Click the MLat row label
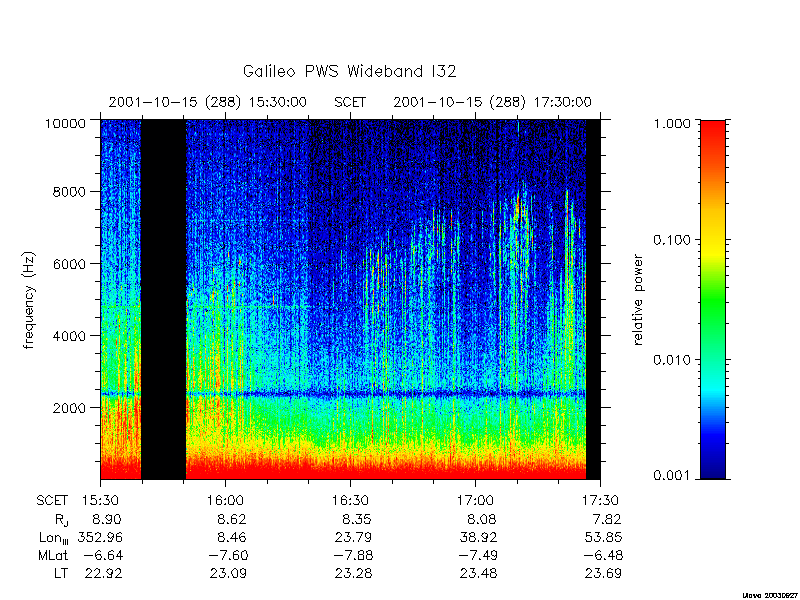Image resolution: width=800 pixels, height=600 pixels. (53, 555)
